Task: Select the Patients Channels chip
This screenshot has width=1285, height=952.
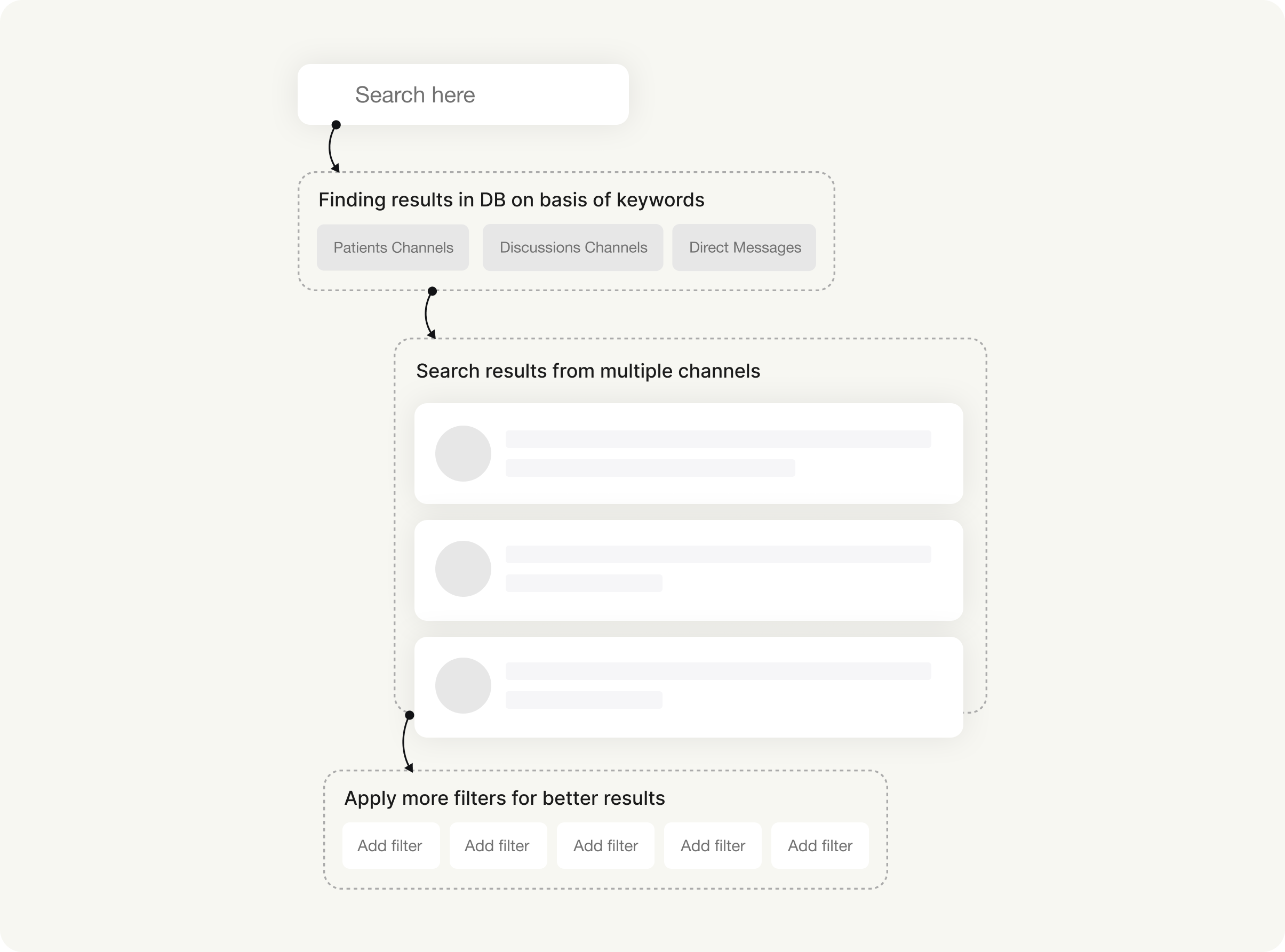Action: pos(393,248)
